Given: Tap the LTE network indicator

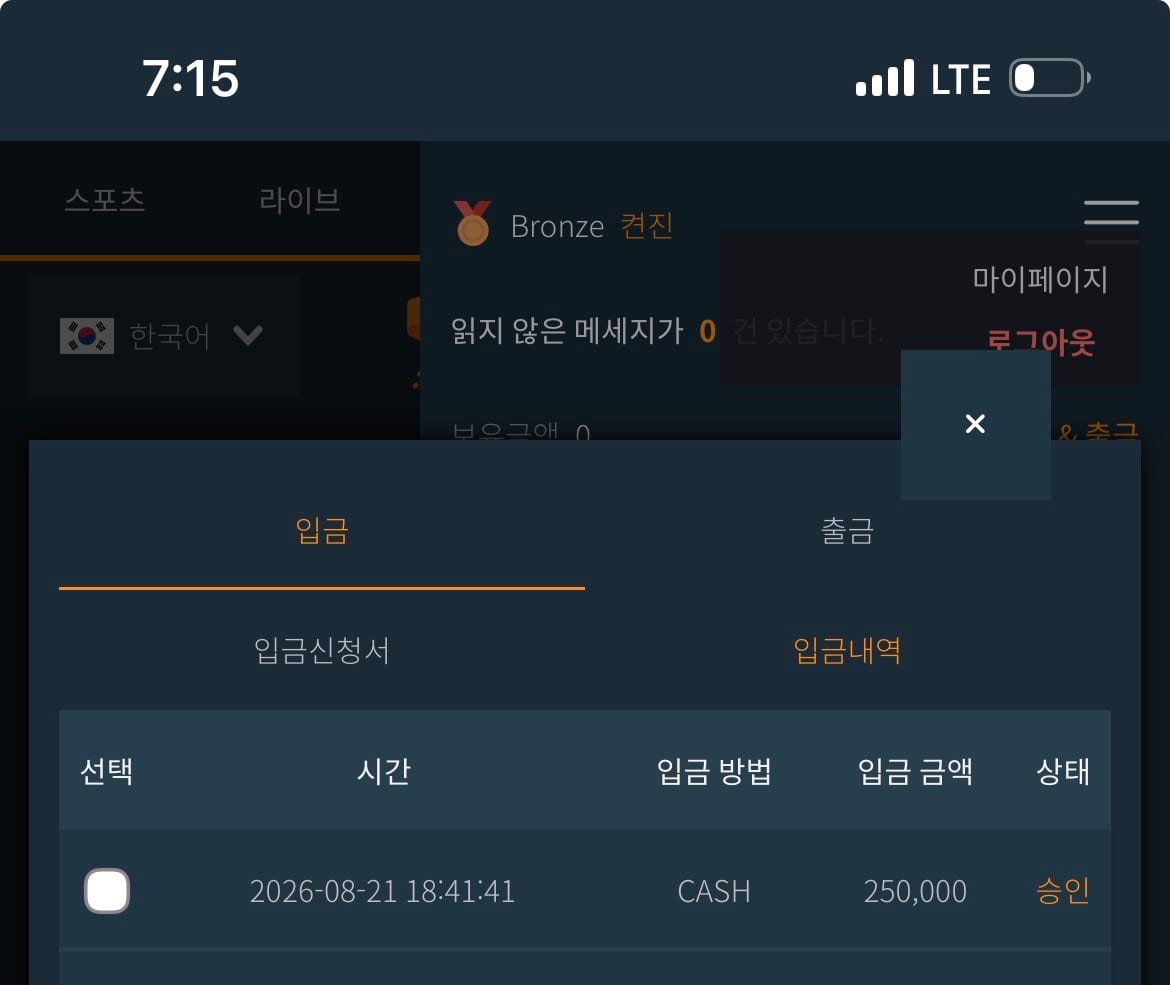Looking at the screenshot, I should 961,79.
